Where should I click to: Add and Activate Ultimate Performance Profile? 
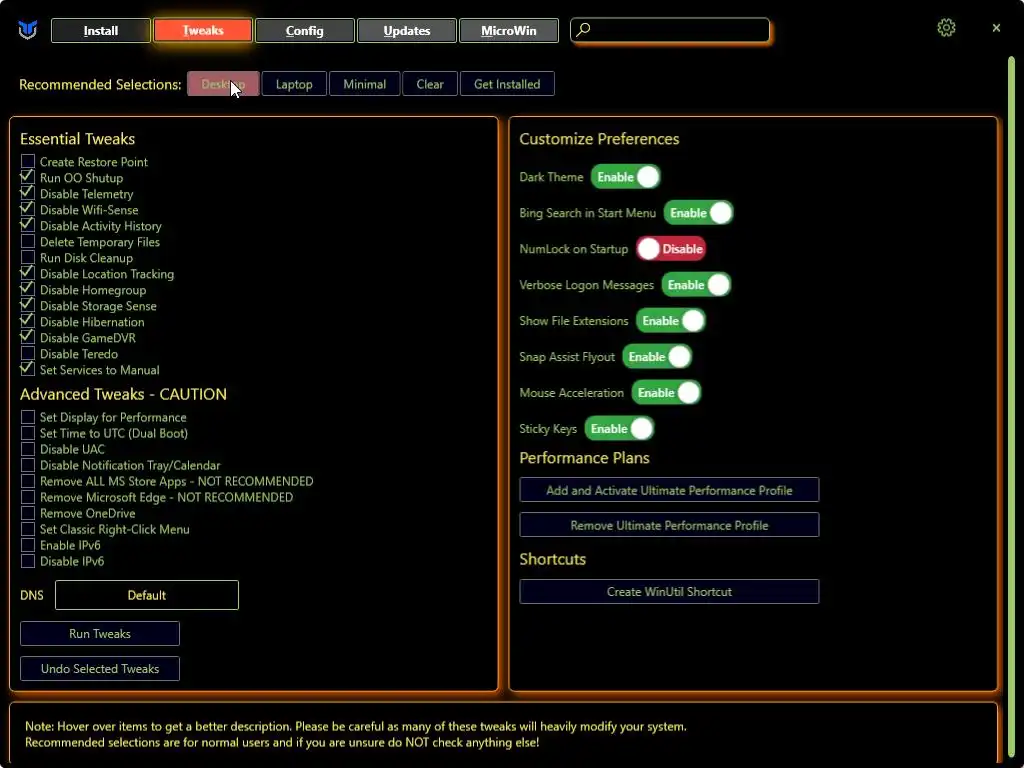[x=669, y=490]
